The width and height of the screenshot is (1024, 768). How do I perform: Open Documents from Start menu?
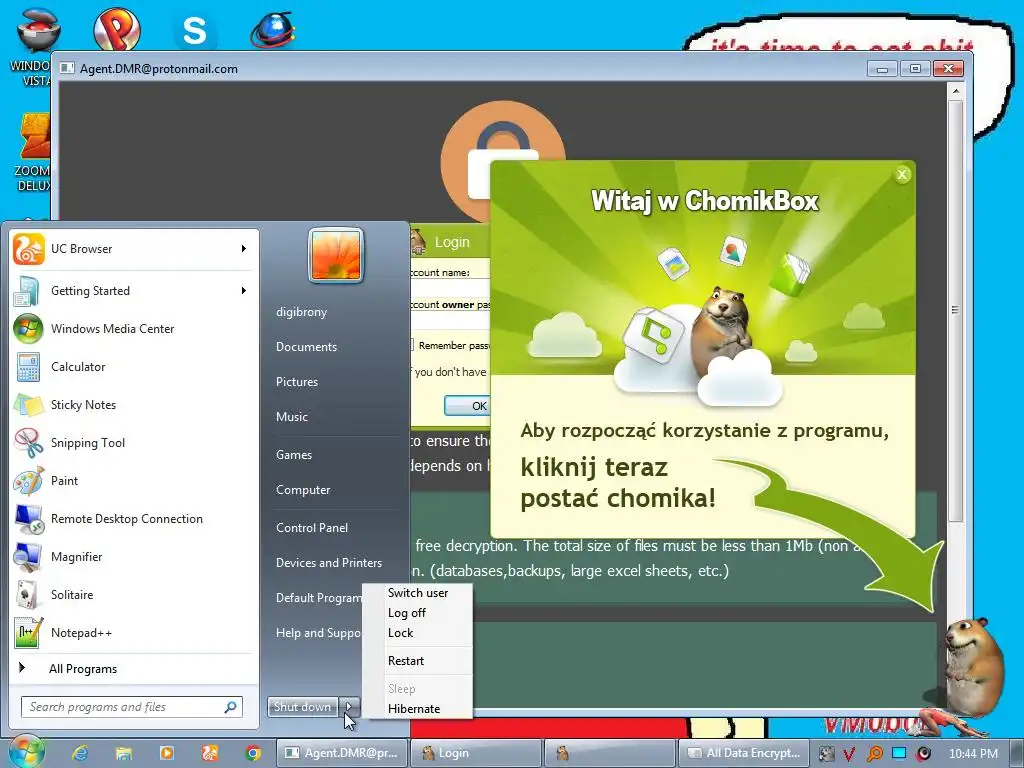pyautogui.click(x=306, y=347)
